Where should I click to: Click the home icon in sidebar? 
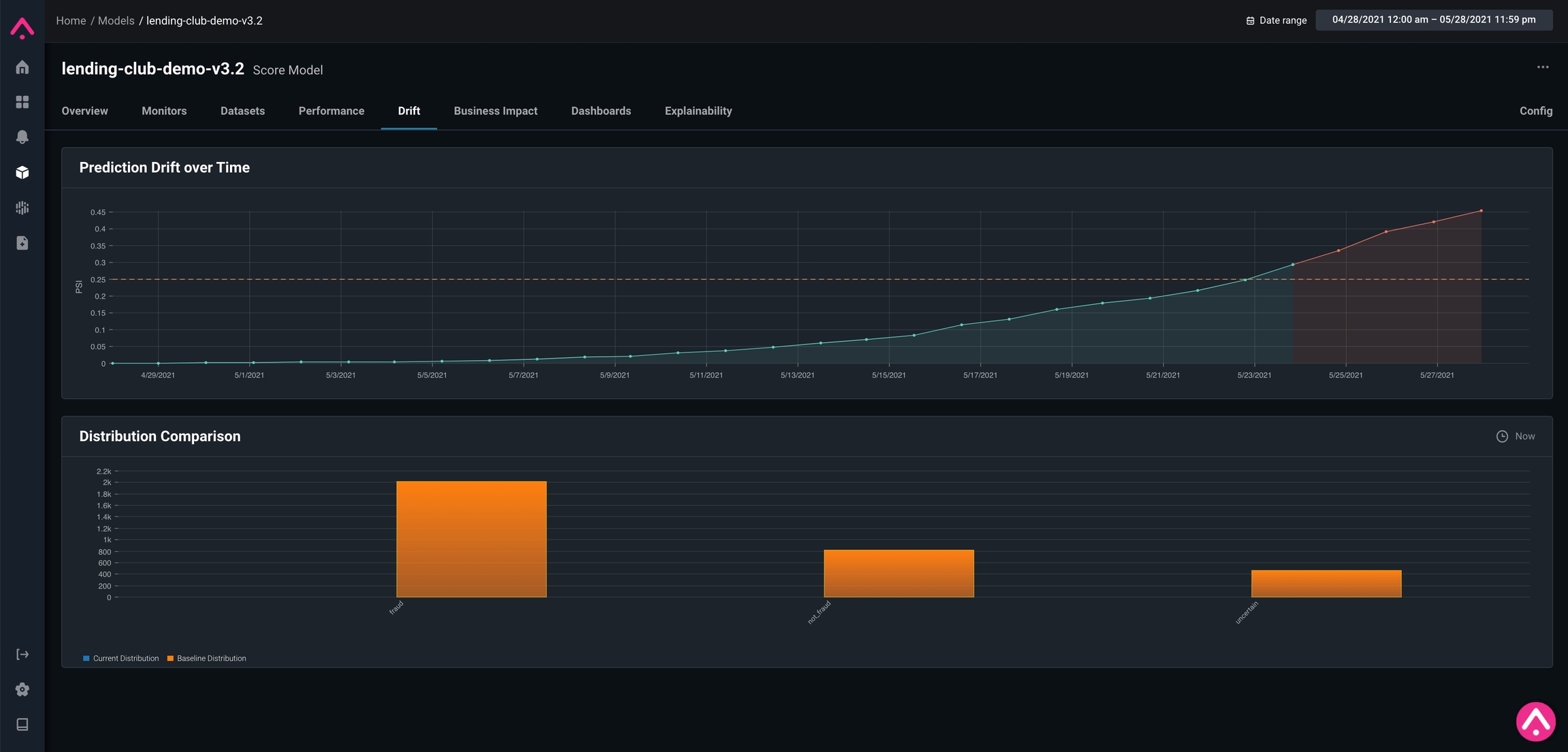(x=22, y=67)
